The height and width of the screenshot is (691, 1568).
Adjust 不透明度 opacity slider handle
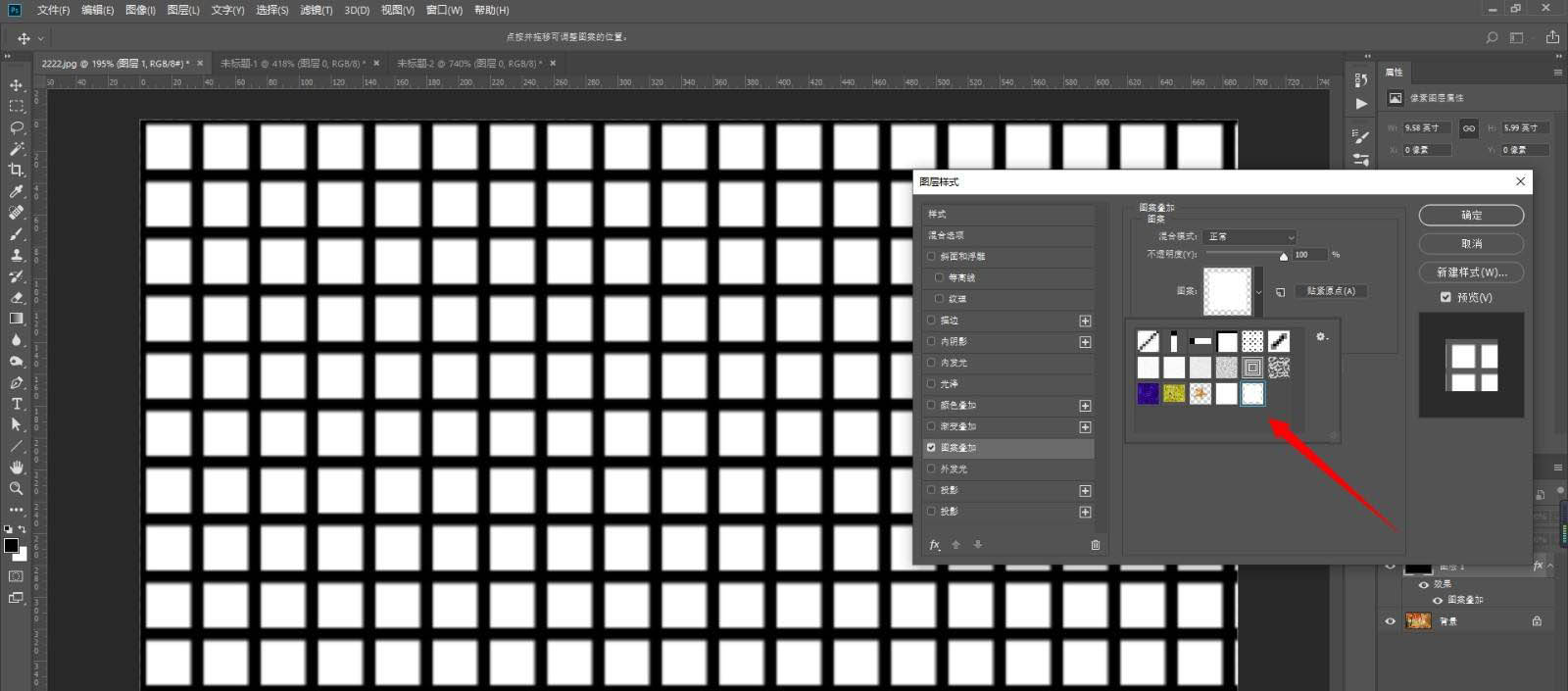[x=1283, y=256]
